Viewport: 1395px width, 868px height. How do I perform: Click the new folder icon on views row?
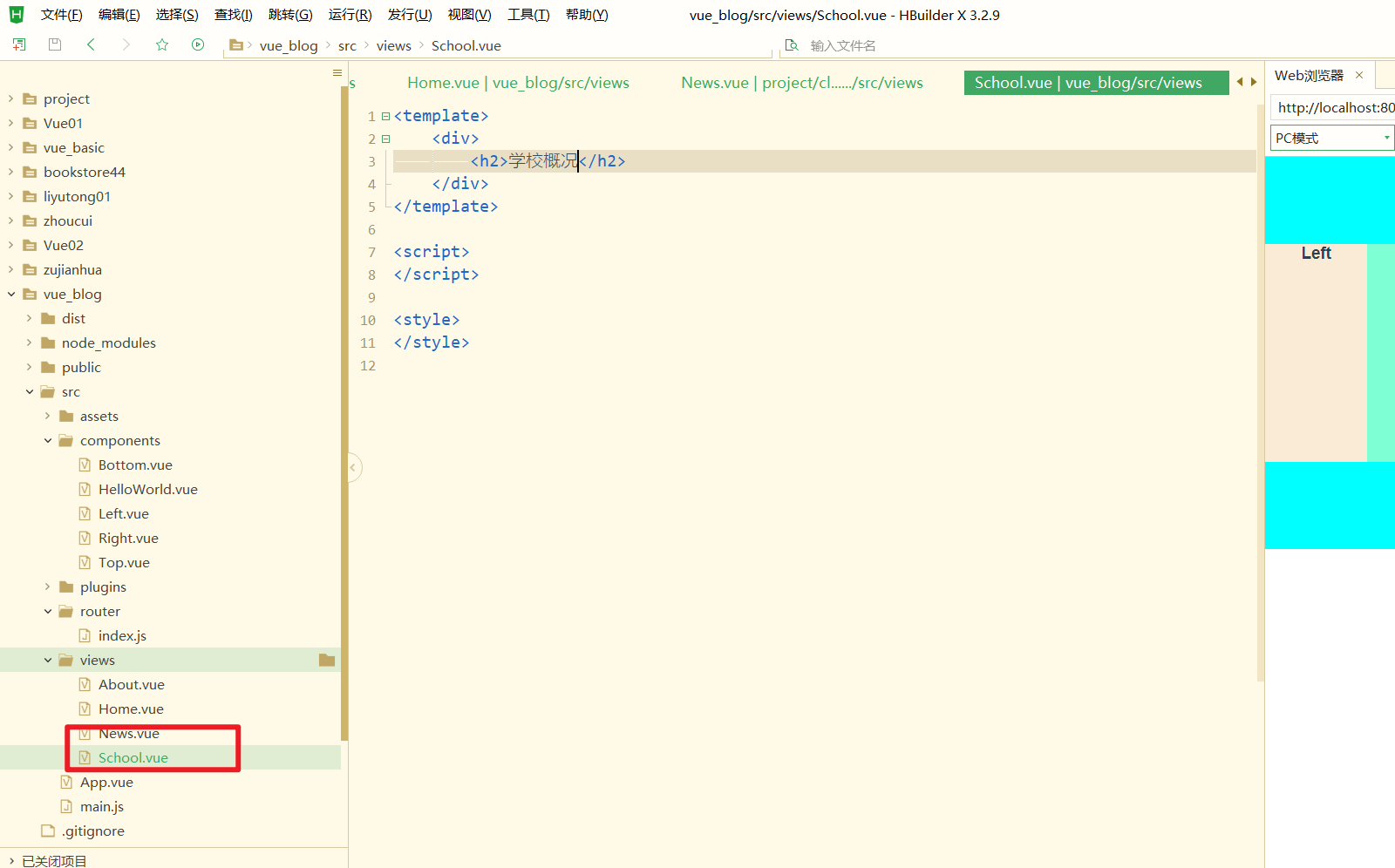[327, 660]
